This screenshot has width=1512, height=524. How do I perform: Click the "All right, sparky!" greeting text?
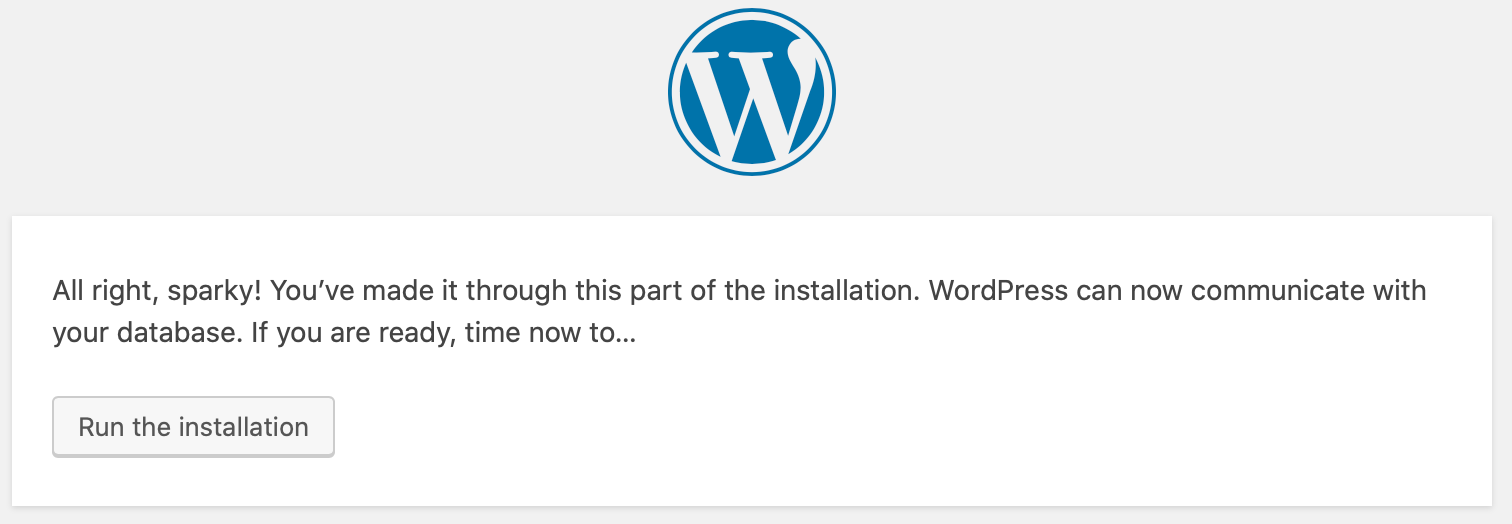point(158,291)
